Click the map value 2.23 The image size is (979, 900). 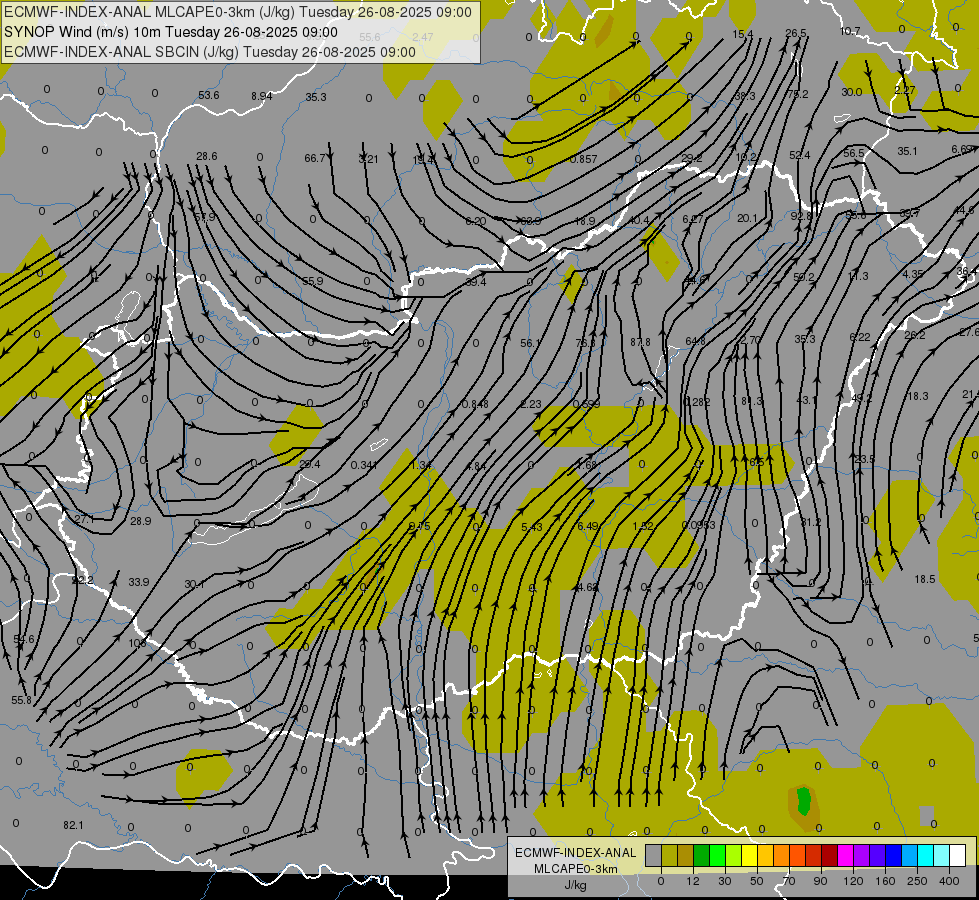pos(531,404)
